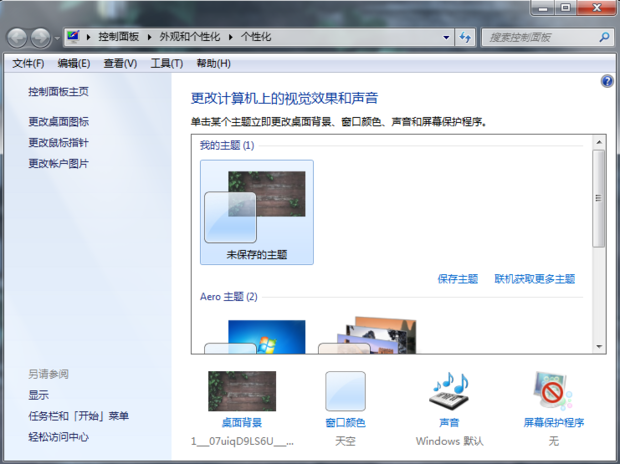Open recent pages dropdown beside navigation arrows
620x464 pixels.
pyautogui.click(x=57, y=38)
